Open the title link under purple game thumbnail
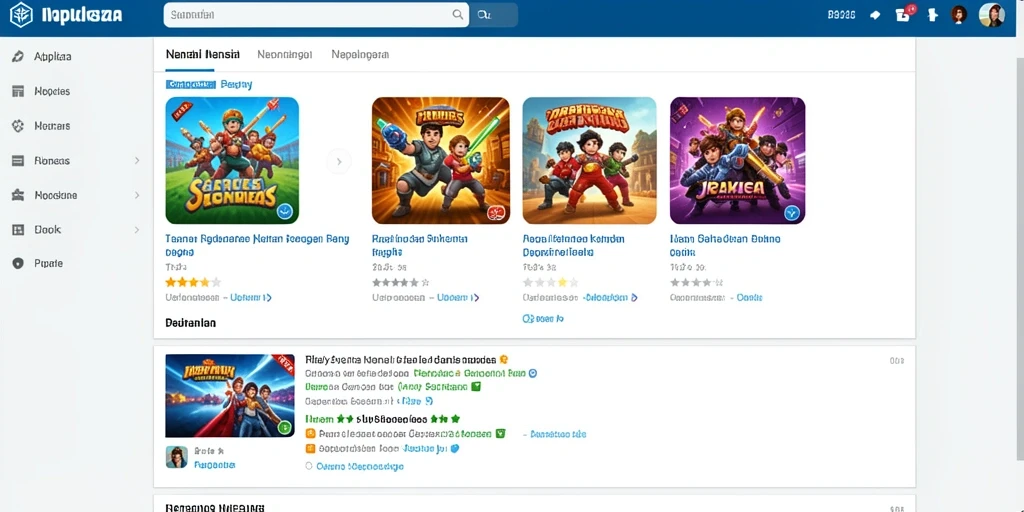The height and width of the screenshot is (512, 1024). coord(725,245)
